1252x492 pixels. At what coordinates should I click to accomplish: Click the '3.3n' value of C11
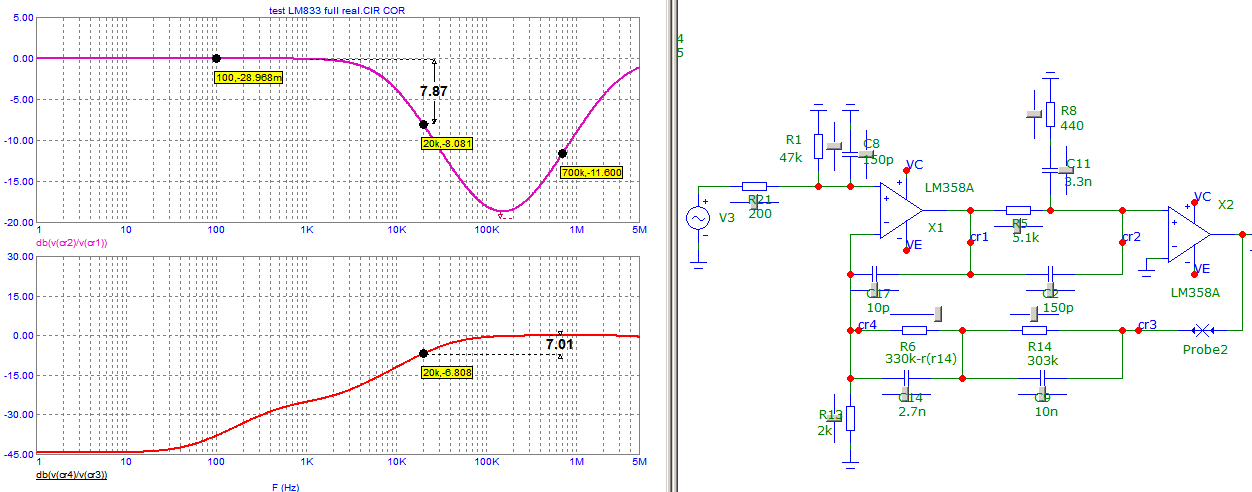click(1078, 182)
